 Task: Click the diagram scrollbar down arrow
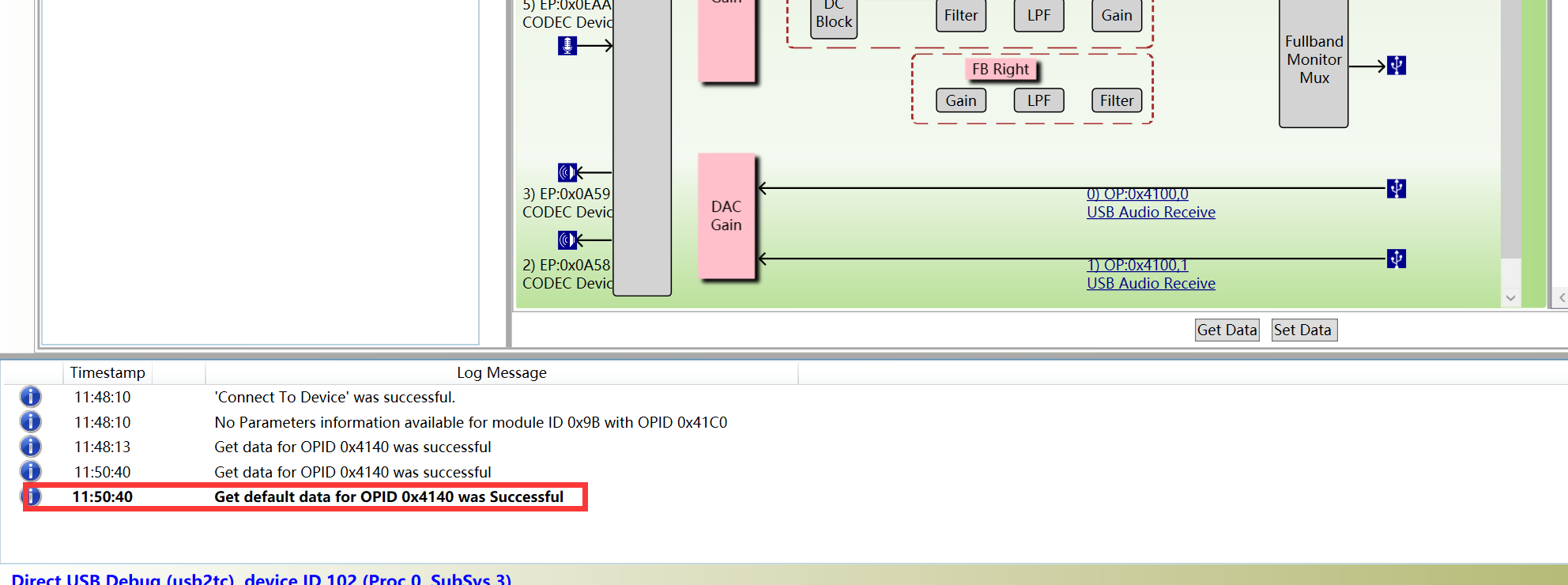(1510, 298)
